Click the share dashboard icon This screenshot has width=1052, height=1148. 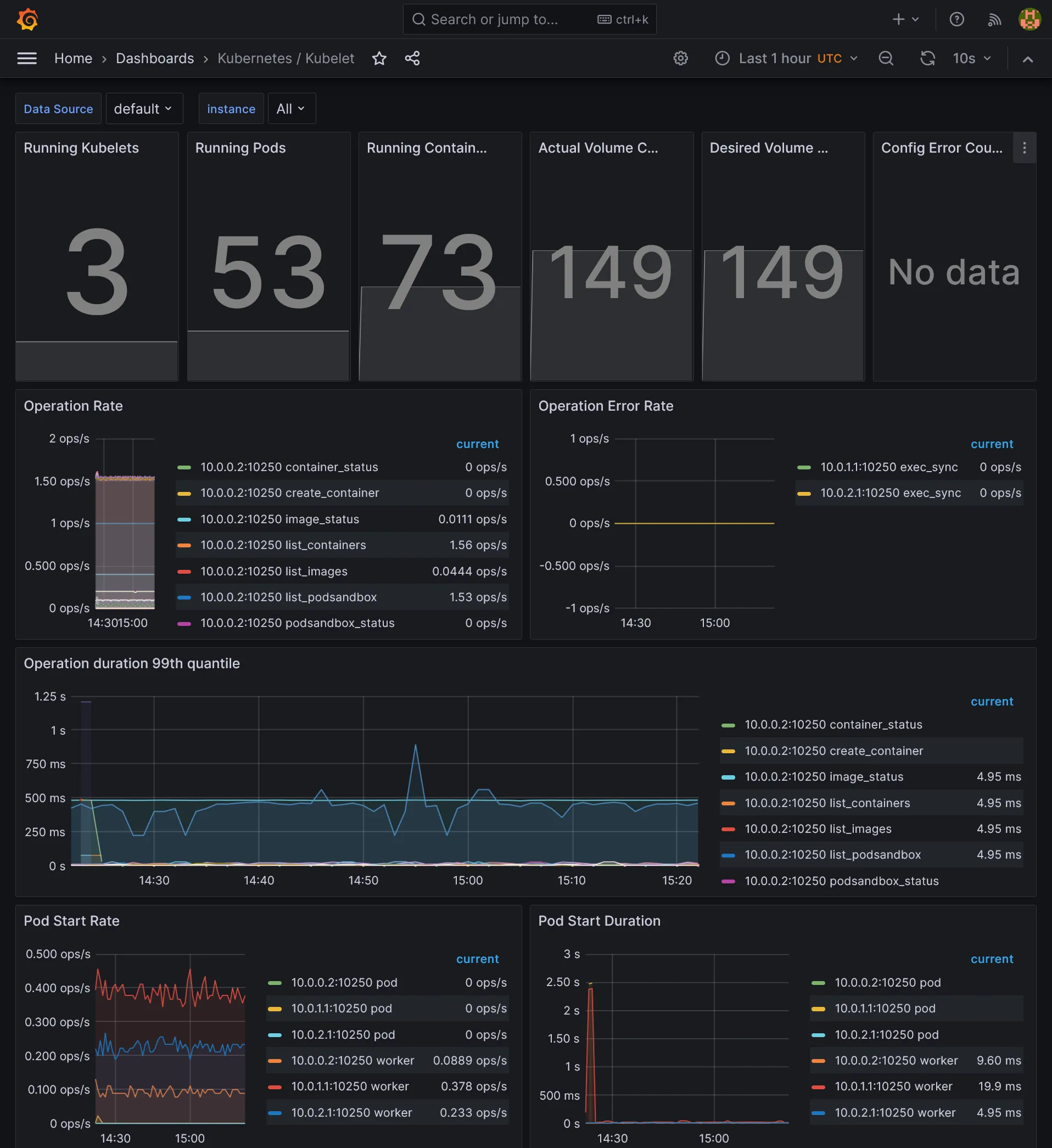412,58
